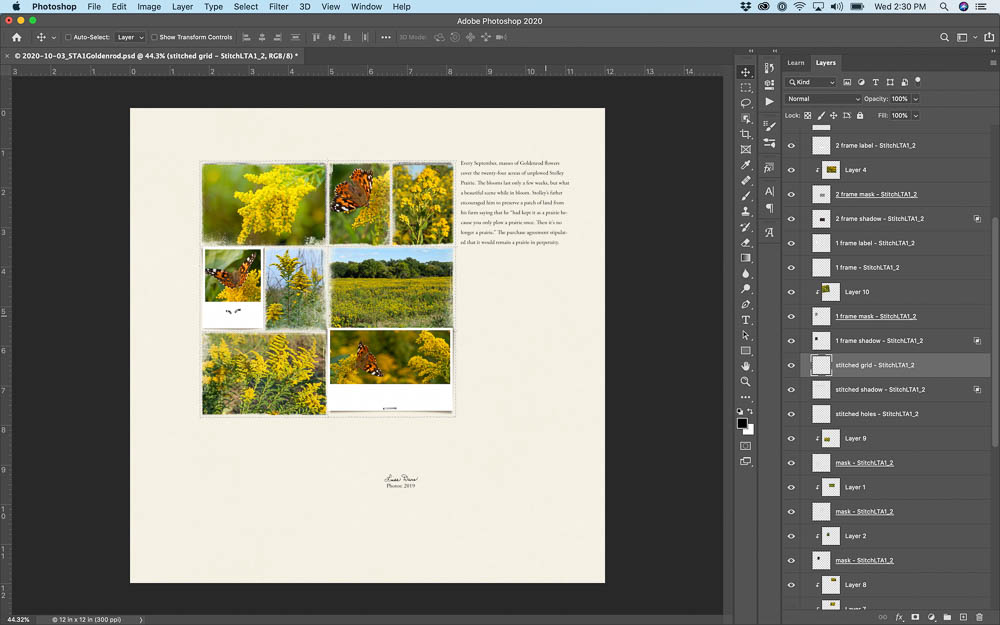Screen dimensions: 1000x625
Task: Select the Goldenrod.psd document tab
Action: [x=156, y=55]
